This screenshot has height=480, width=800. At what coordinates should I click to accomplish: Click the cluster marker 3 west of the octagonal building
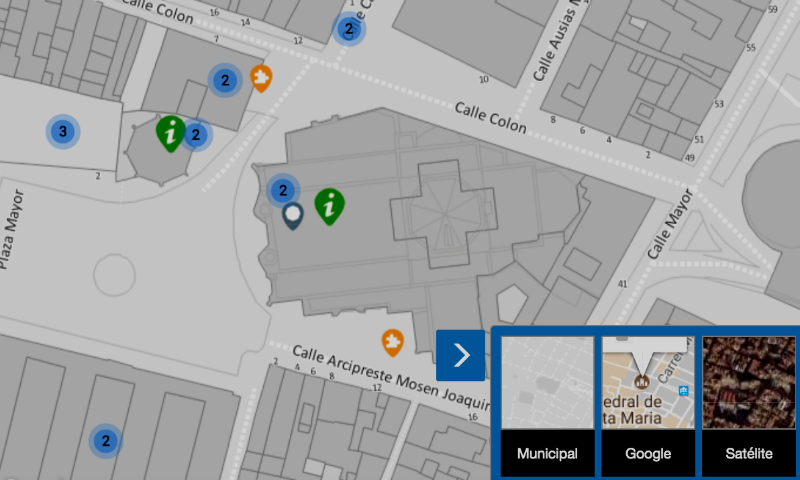[63, 131]
